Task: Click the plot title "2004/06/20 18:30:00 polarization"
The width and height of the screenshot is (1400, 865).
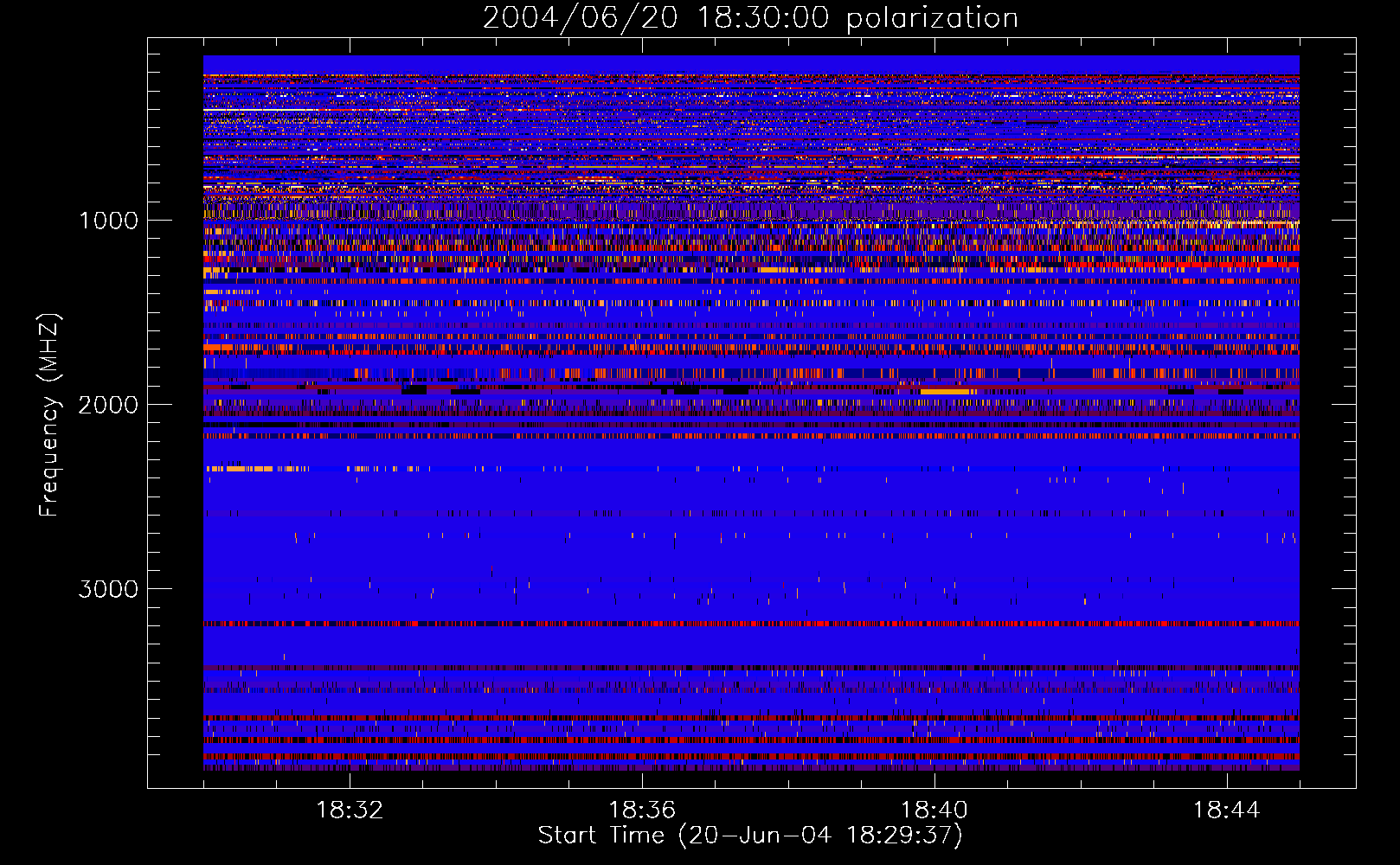Action: click(750, 18)
